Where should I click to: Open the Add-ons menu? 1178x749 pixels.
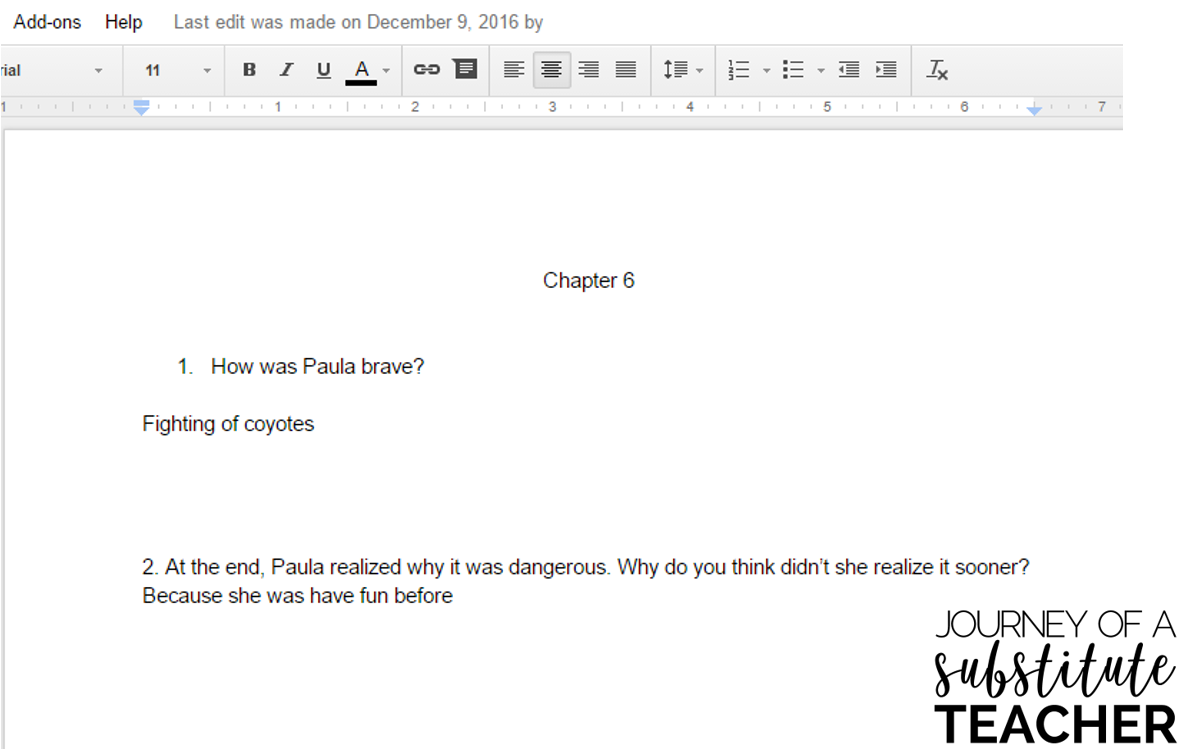point(46,21)
